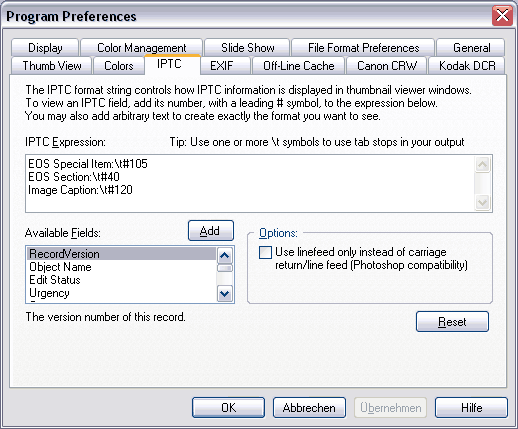Viewport: 518px width, 429px height.
Task: Click inside the IPTC Expression text box
Action: (250, 183)
